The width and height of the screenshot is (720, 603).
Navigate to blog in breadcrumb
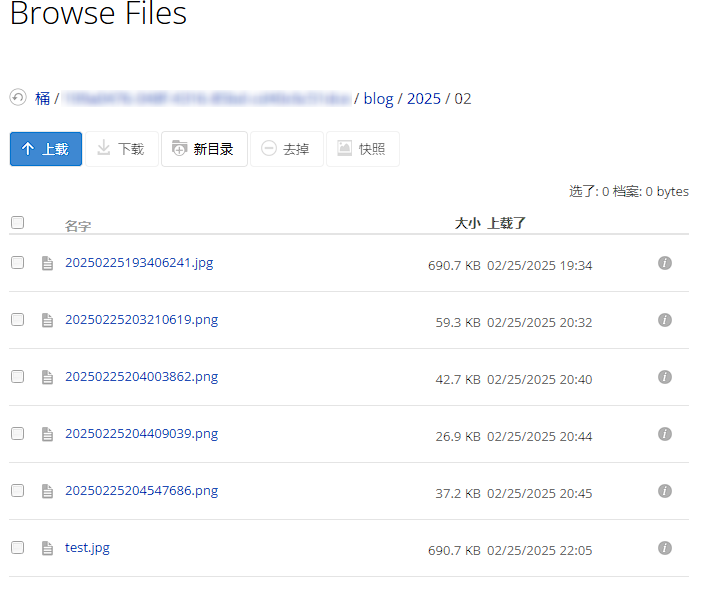tap(378, 99)
